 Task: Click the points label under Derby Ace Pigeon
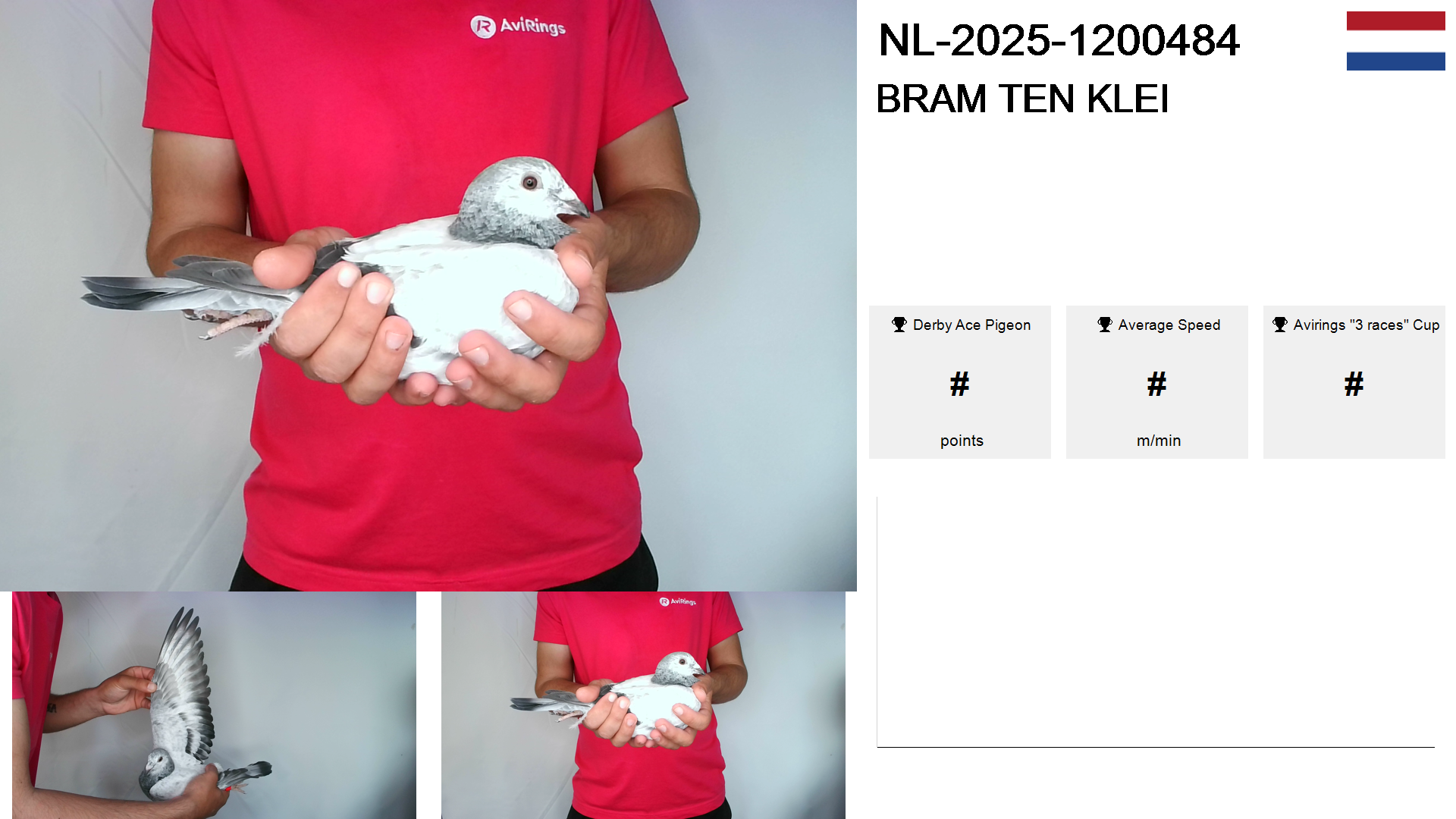click(962, 441)
